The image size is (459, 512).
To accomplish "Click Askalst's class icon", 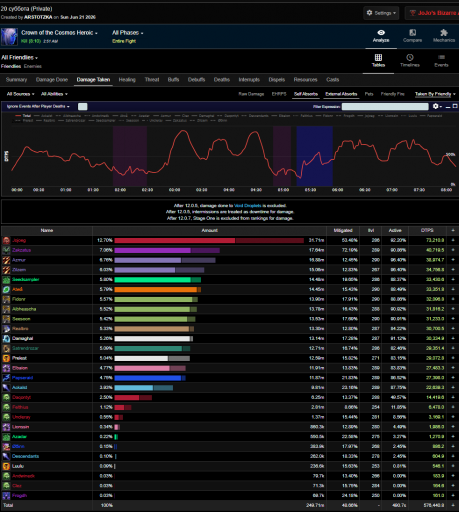I will (6, 388).
